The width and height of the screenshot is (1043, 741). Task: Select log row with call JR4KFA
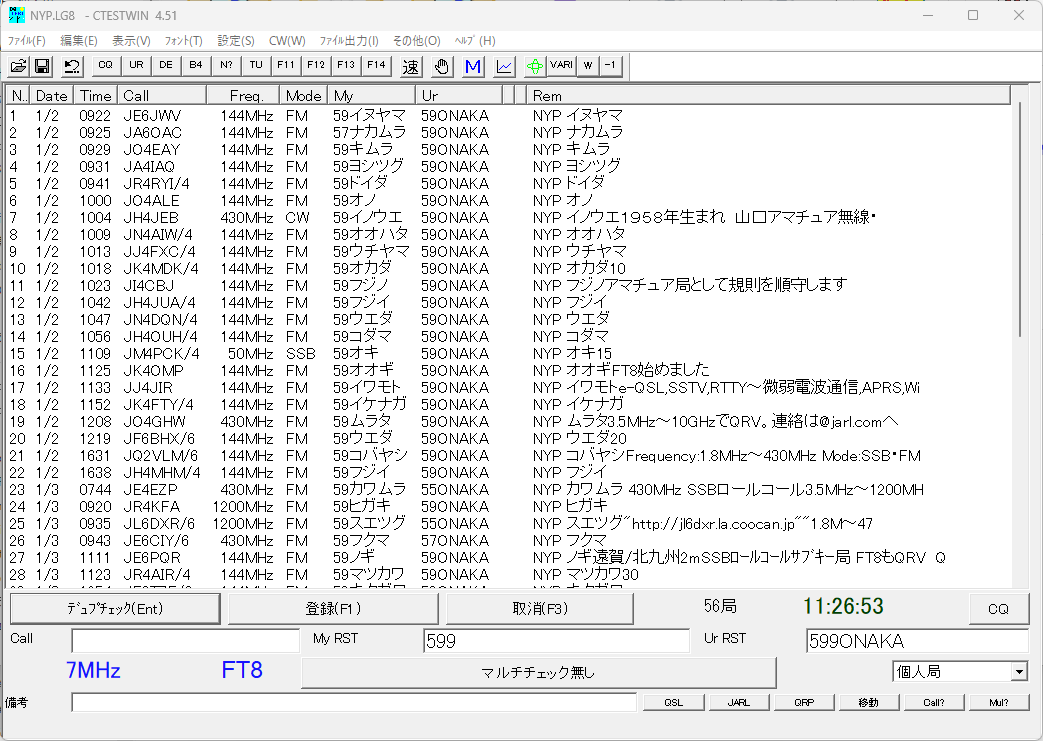[x=509, y=507]
